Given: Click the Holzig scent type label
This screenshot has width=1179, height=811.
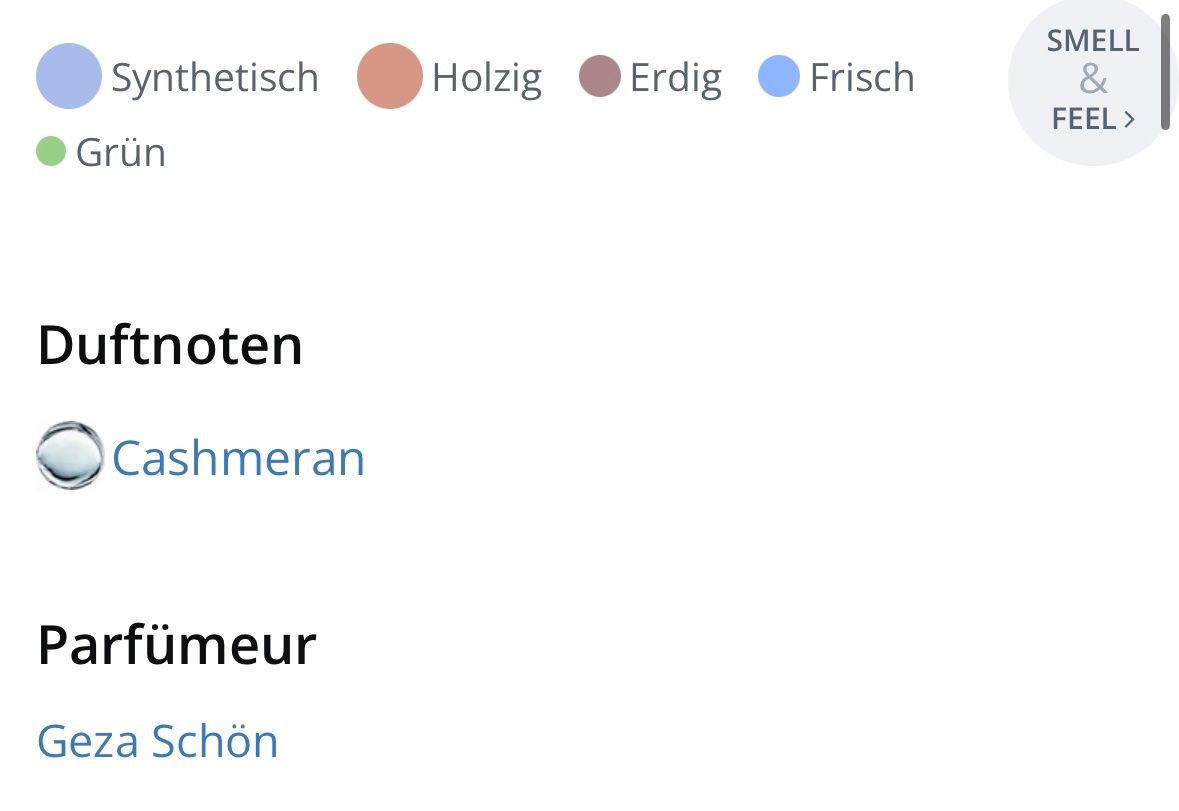Looking at the screenshot, I should (x=486, y=78).
